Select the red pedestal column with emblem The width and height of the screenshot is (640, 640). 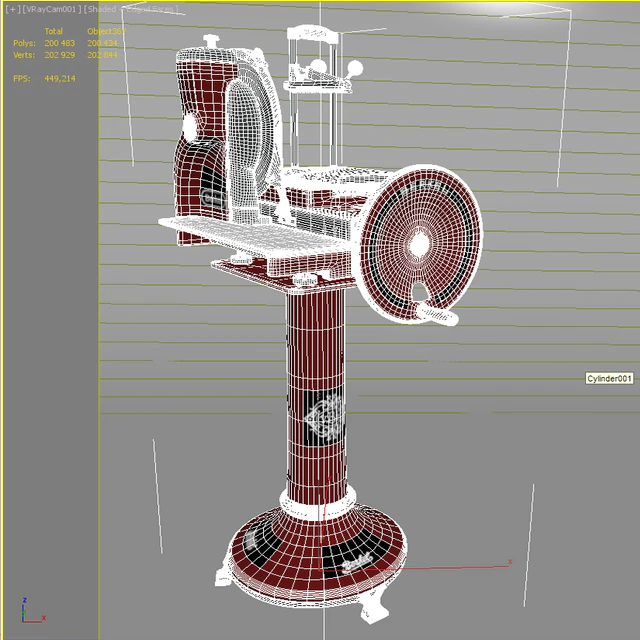coord(316,394)
